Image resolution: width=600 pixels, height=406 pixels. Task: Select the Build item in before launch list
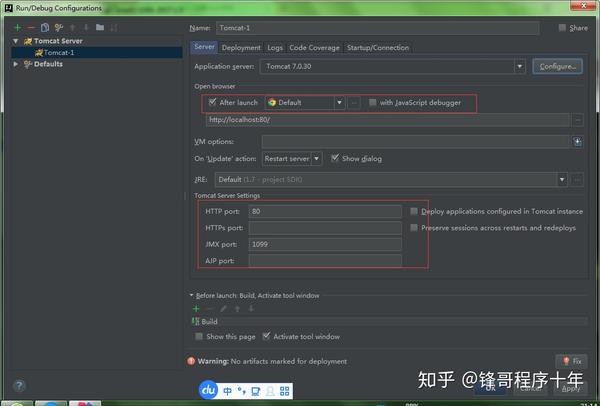[x=389, y=321]
